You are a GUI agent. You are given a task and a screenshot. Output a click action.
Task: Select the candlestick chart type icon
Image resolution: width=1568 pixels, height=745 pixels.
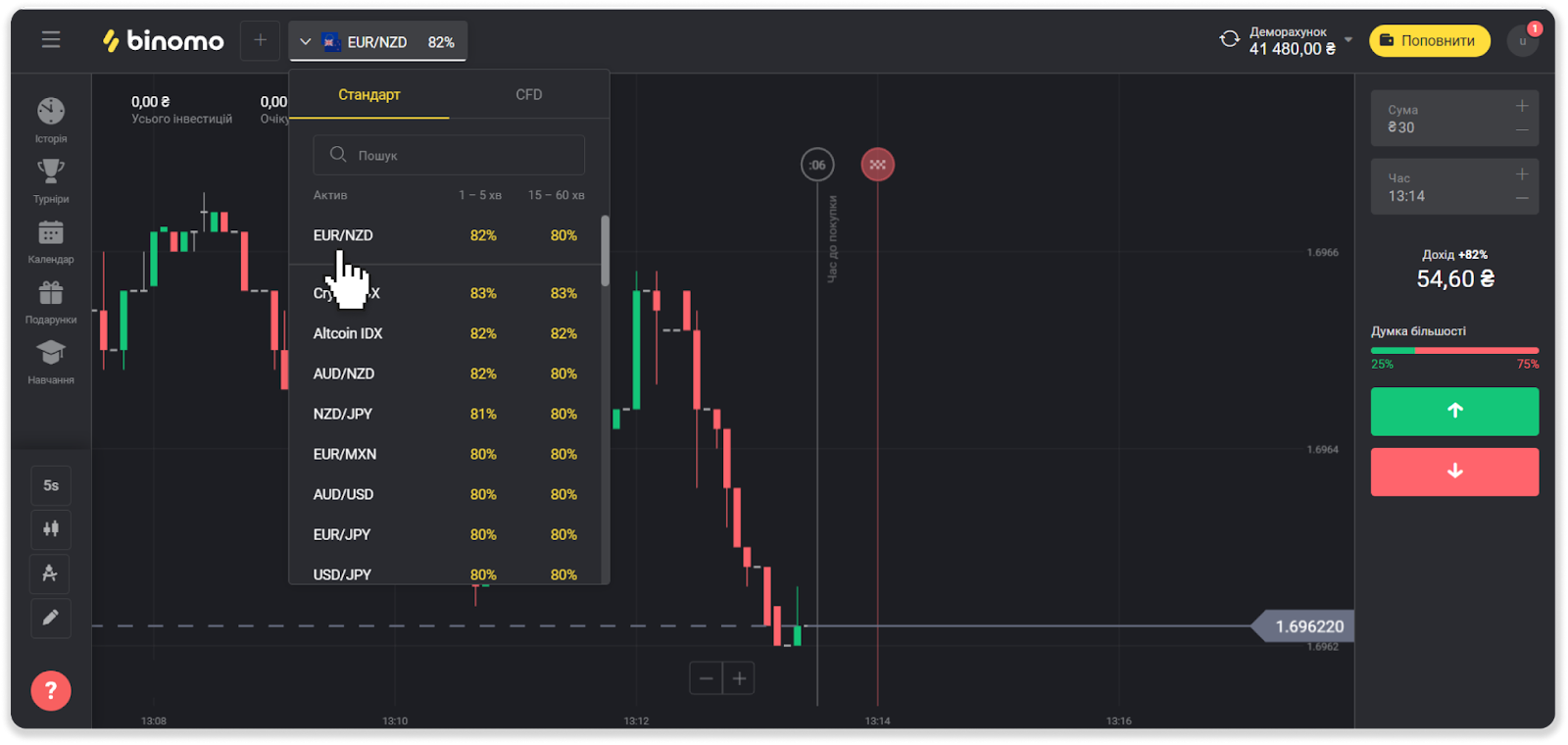tap(51, 529)
